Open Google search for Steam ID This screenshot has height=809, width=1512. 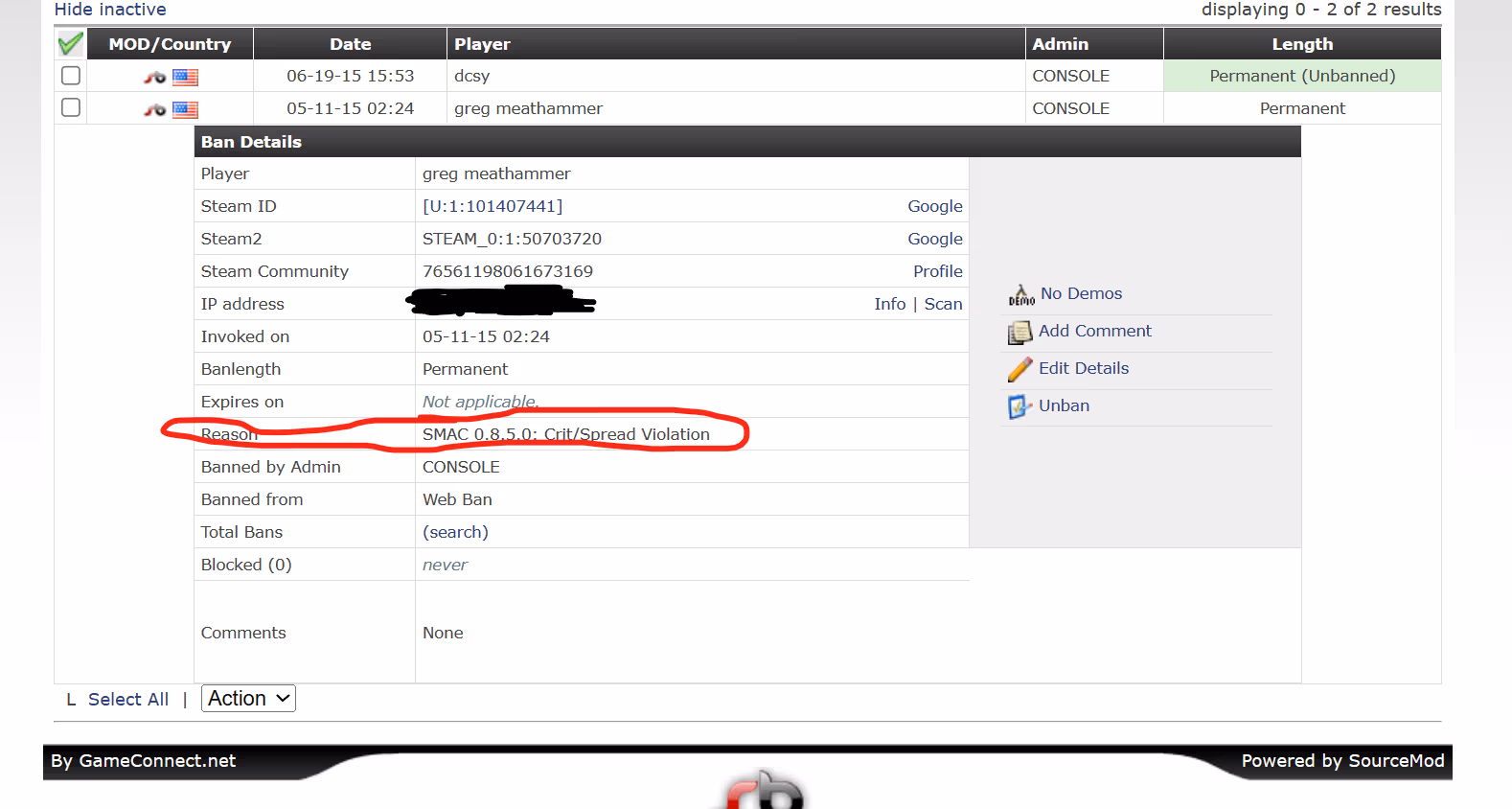pyautogui.click(x=935, y=206)
